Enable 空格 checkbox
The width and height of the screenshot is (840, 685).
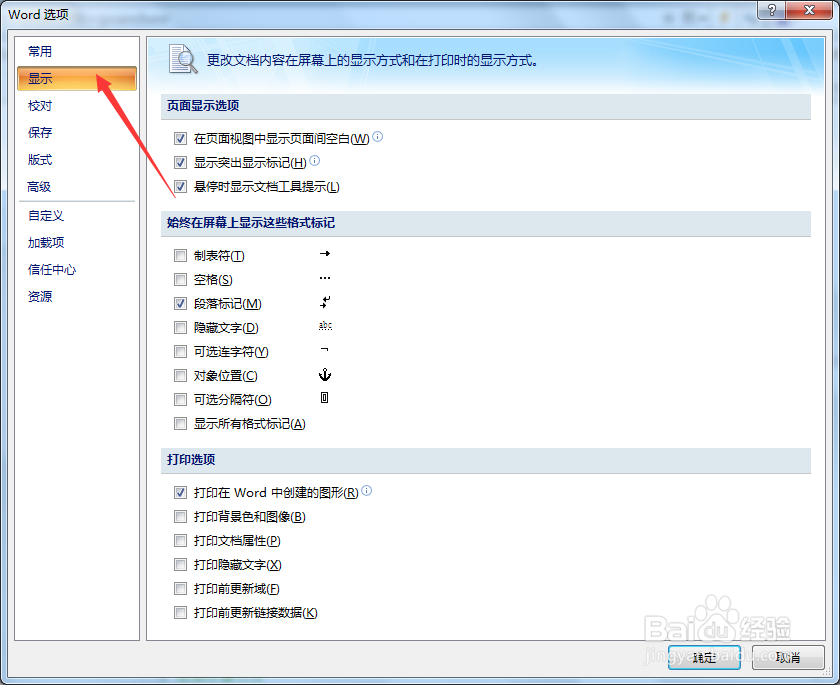coord(181,280)
